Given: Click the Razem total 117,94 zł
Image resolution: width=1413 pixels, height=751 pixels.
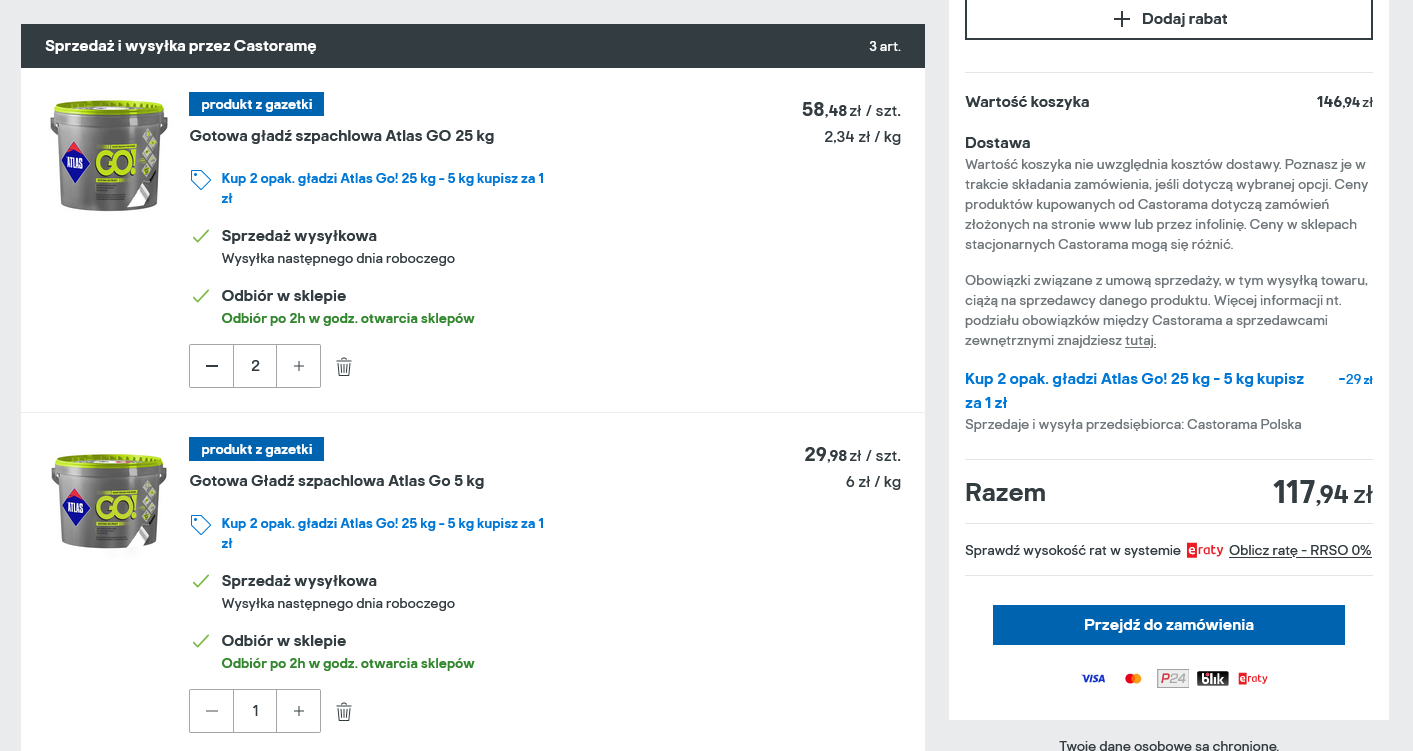Looking at the screenshot, I should [x=1322, y=493].
